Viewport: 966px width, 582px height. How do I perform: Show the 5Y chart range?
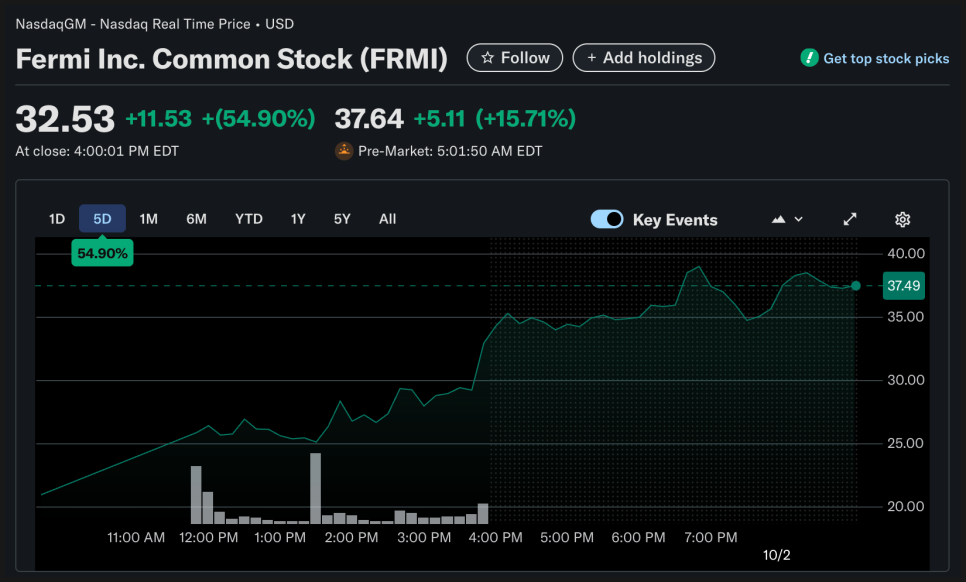click(342, 219)
